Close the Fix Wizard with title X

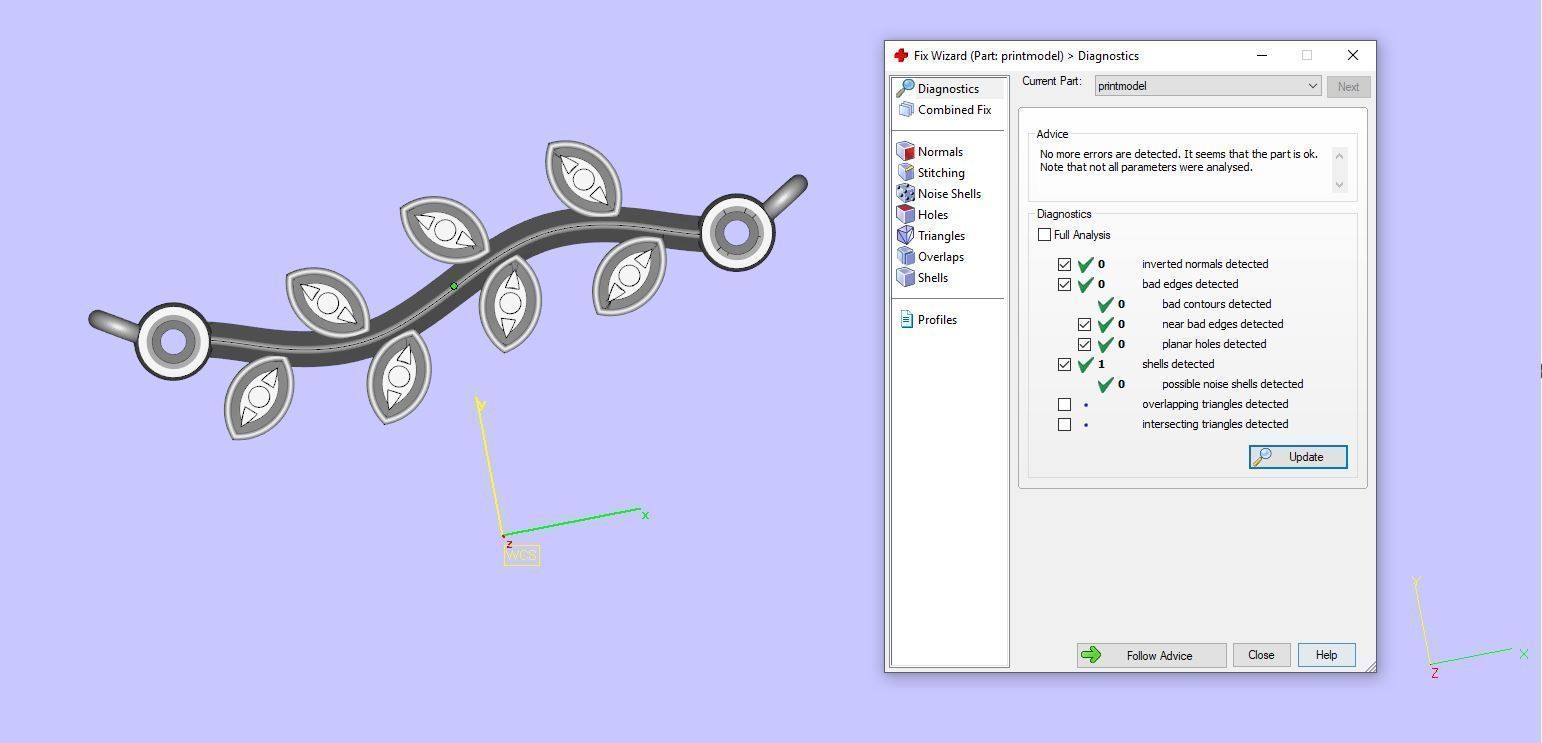(x=1352, y=56)
